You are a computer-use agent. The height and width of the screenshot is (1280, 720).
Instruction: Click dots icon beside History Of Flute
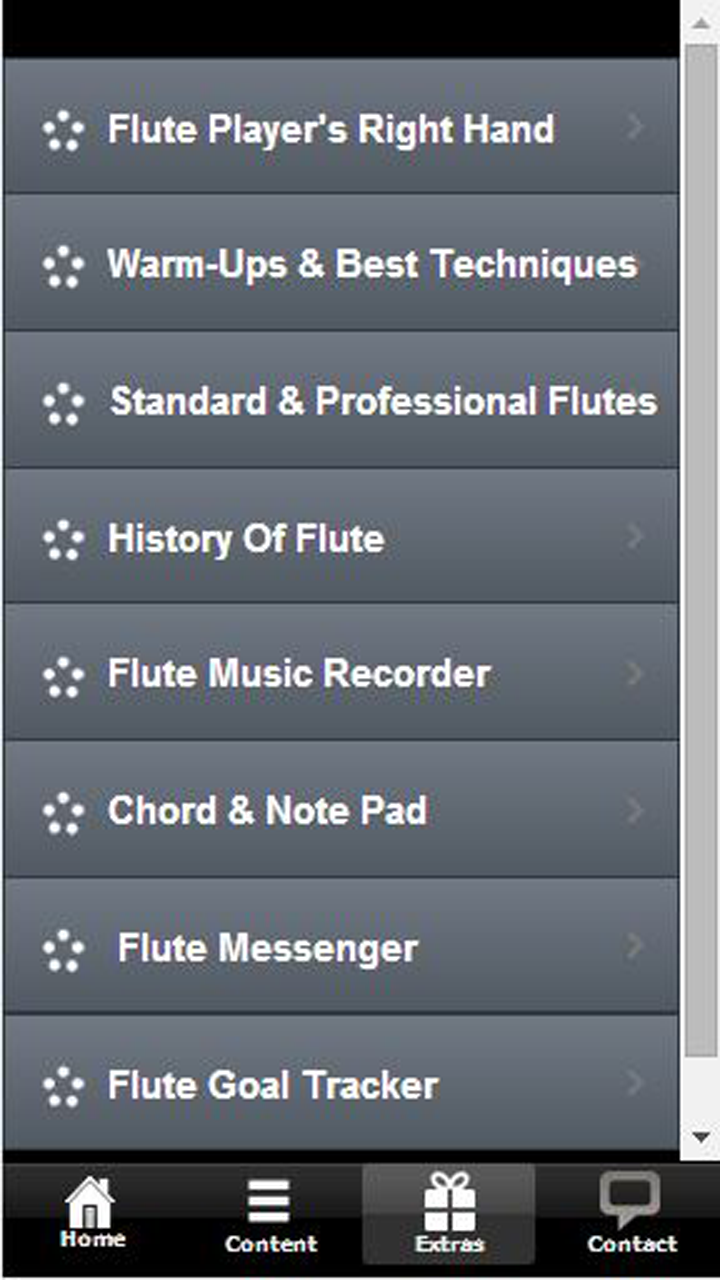pos(64,539)
